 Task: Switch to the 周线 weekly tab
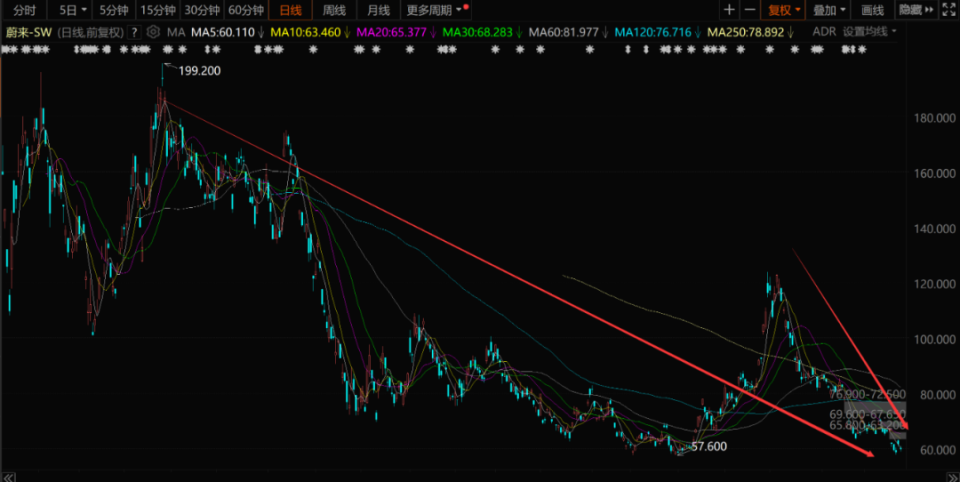[x=334, y=10]
